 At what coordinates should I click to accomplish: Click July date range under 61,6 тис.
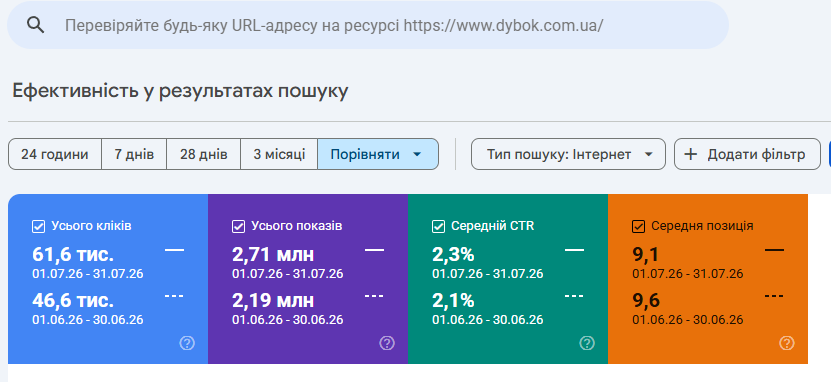pyautogui.click(x=87, y=274)
